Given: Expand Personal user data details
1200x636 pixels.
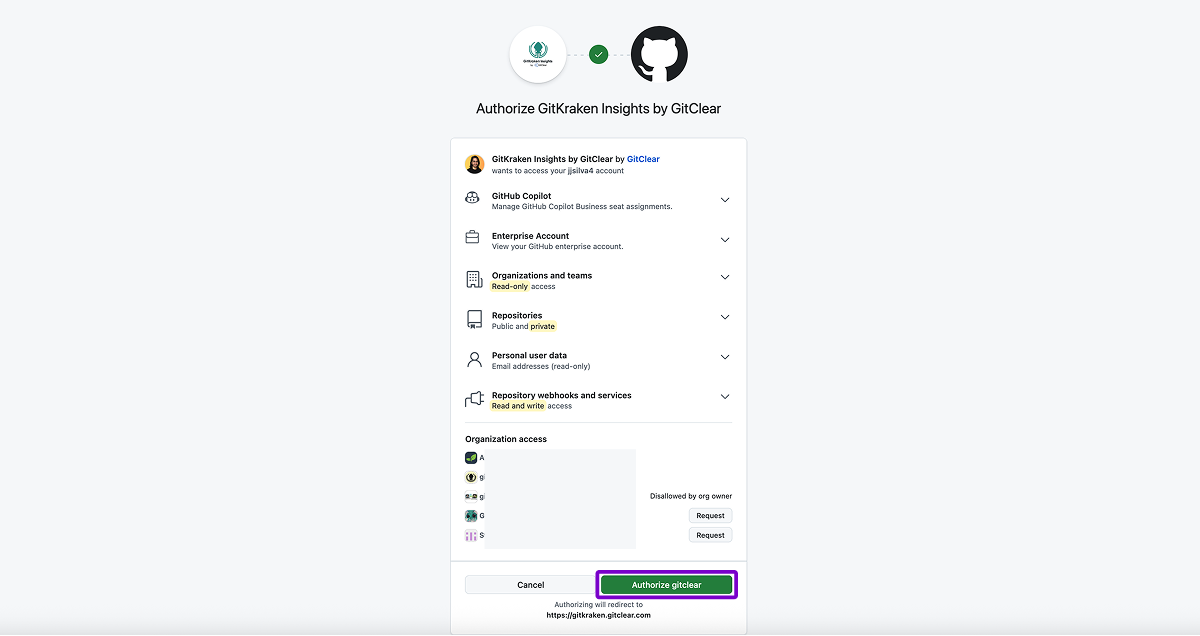Looking at the screenshot, I should (725, 357).
